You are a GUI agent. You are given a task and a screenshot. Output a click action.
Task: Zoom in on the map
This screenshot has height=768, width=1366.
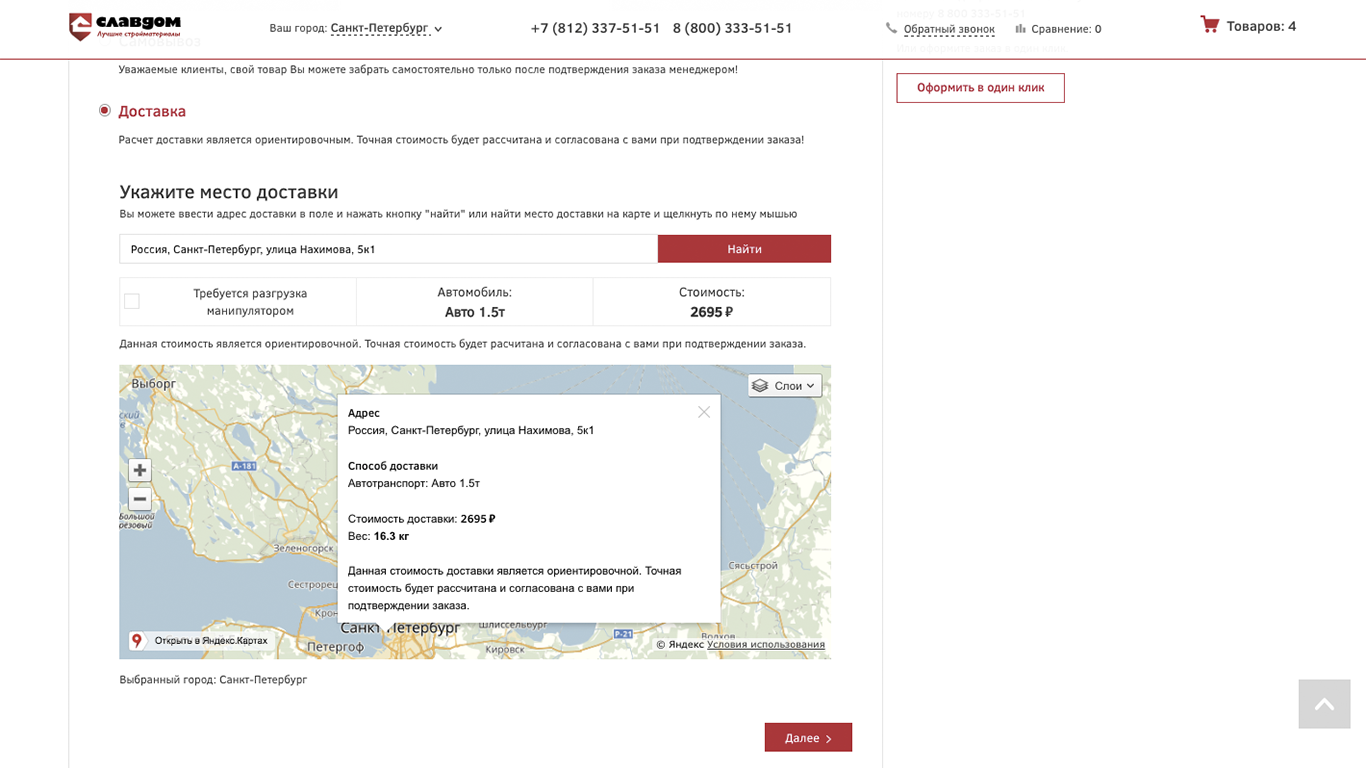coord(140,470)
